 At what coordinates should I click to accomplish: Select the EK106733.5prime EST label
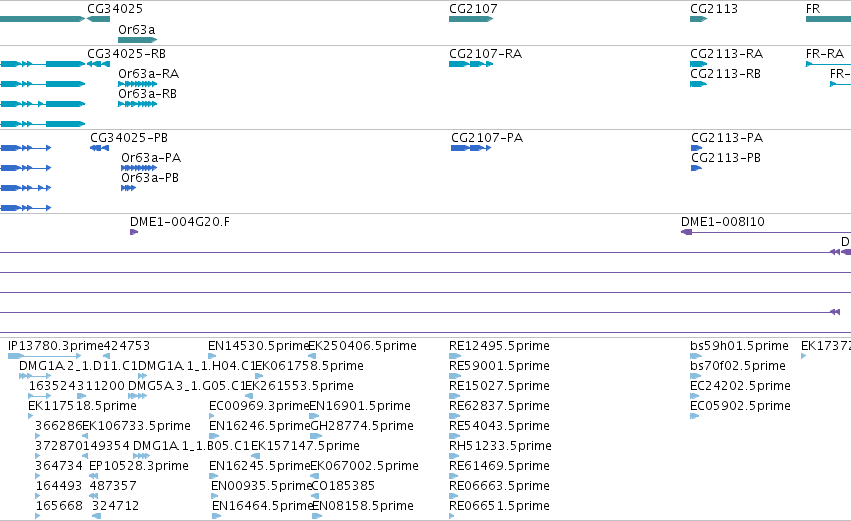coord(137,426)
